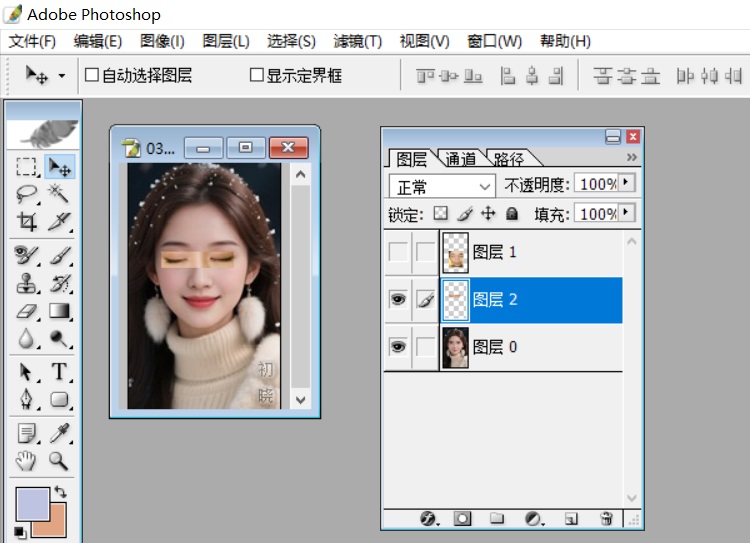Show 图层 1 by clicking its visibility box
Image resolution: width=750 pixels, height=543 pixels.
(398, 252)
